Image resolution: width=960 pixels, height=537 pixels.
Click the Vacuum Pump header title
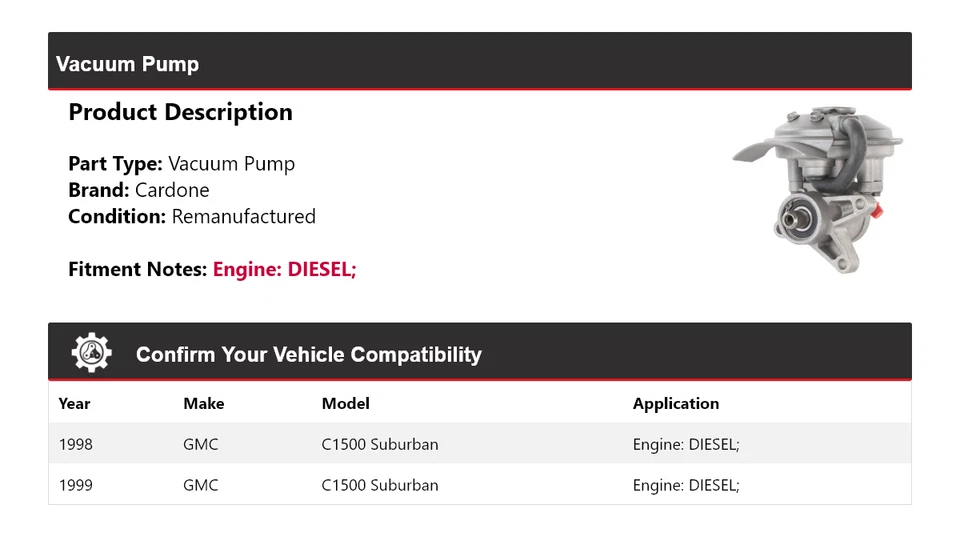point(127,64)
